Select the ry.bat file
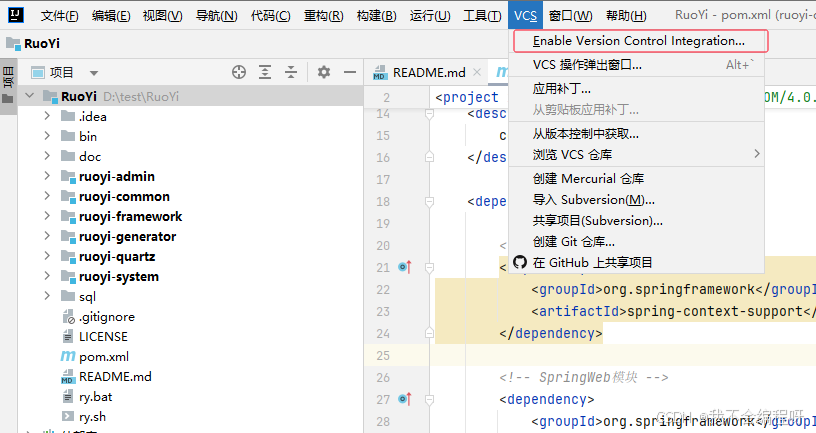The width and height of the screenshot is (816, 433). pos(95,397)
